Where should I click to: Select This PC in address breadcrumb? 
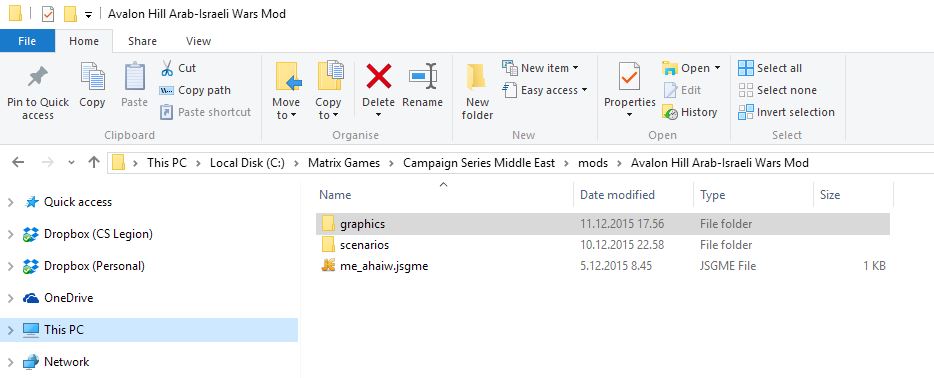tap(166, 163)
